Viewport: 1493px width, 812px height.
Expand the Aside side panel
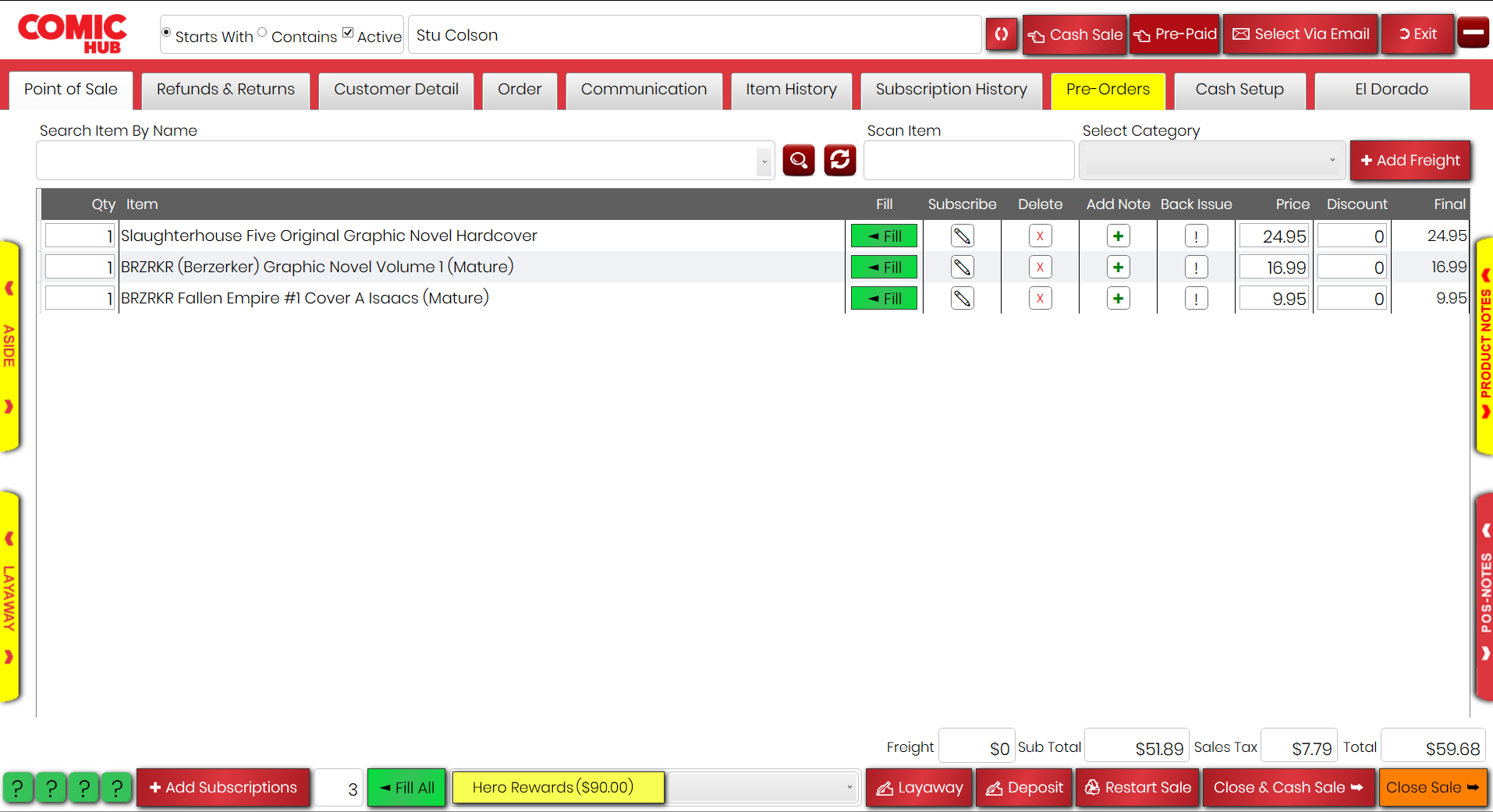(x=9, y=346)
